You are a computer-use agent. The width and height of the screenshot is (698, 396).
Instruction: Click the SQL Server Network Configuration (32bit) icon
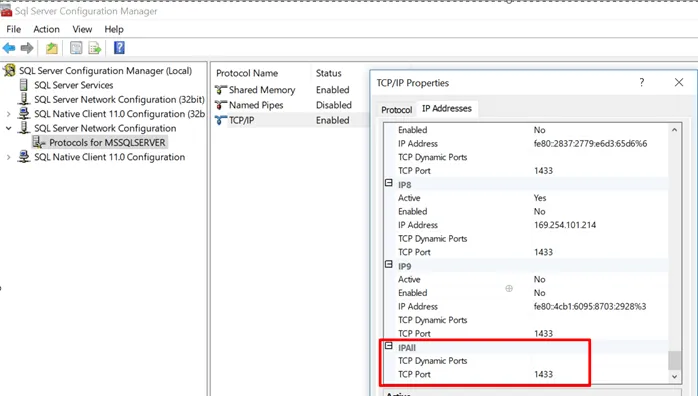pyautogui.click(x=24, y=99)
